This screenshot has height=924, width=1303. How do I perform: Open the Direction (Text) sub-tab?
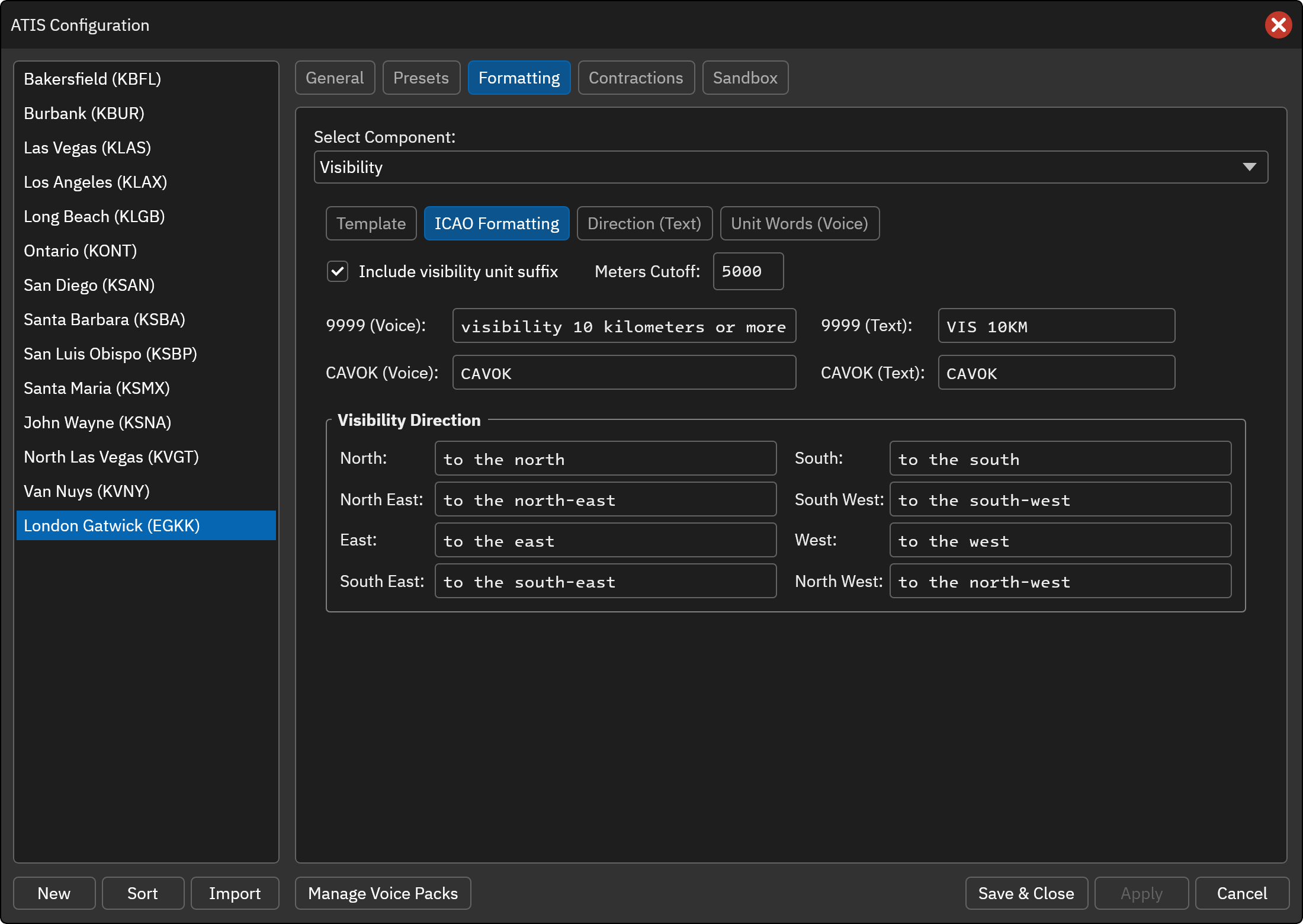[x=644, y=223]
